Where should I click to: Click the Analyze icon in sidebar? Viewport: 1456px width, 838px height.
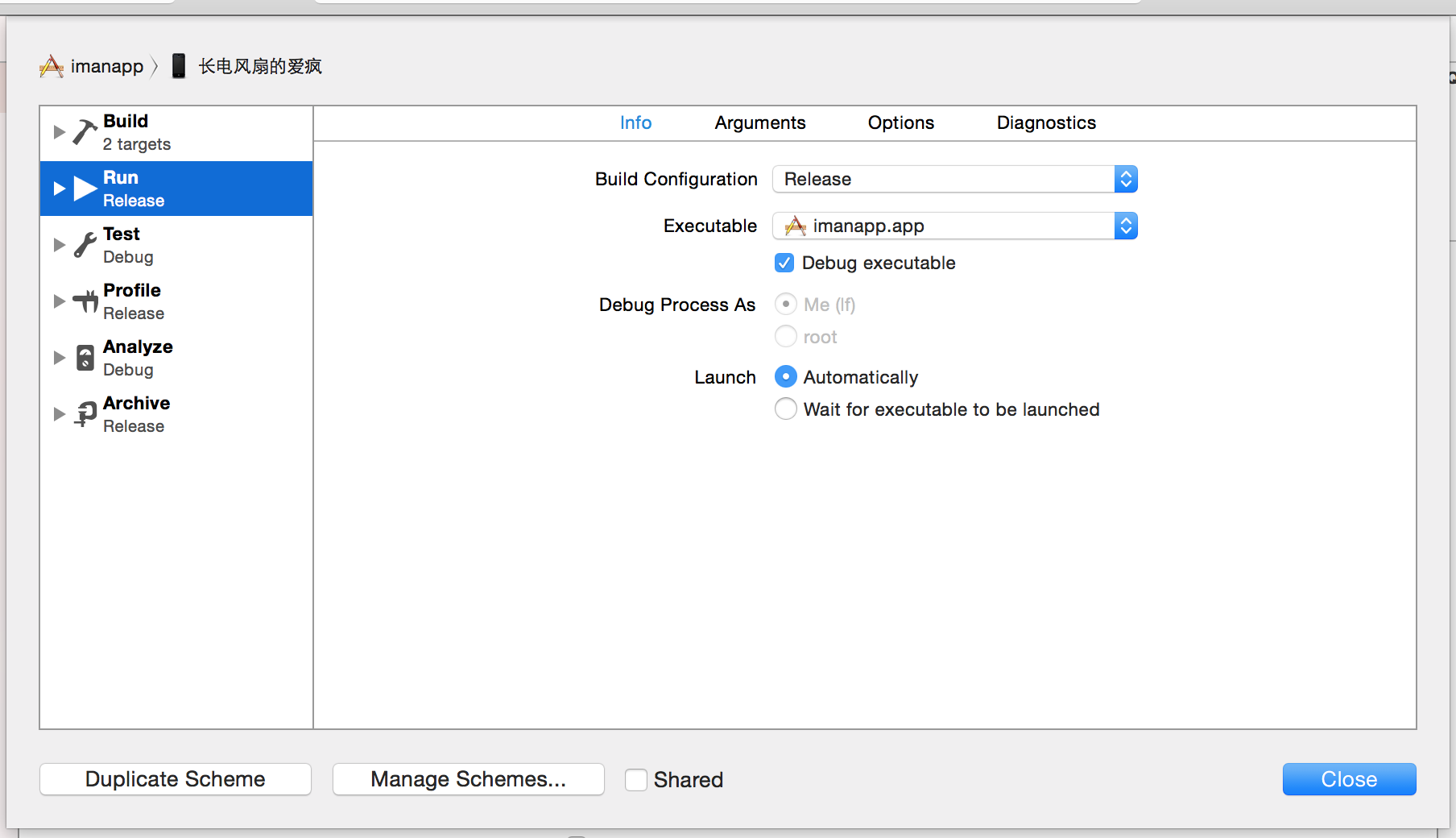pyautogui.click(x=85, y=358)
